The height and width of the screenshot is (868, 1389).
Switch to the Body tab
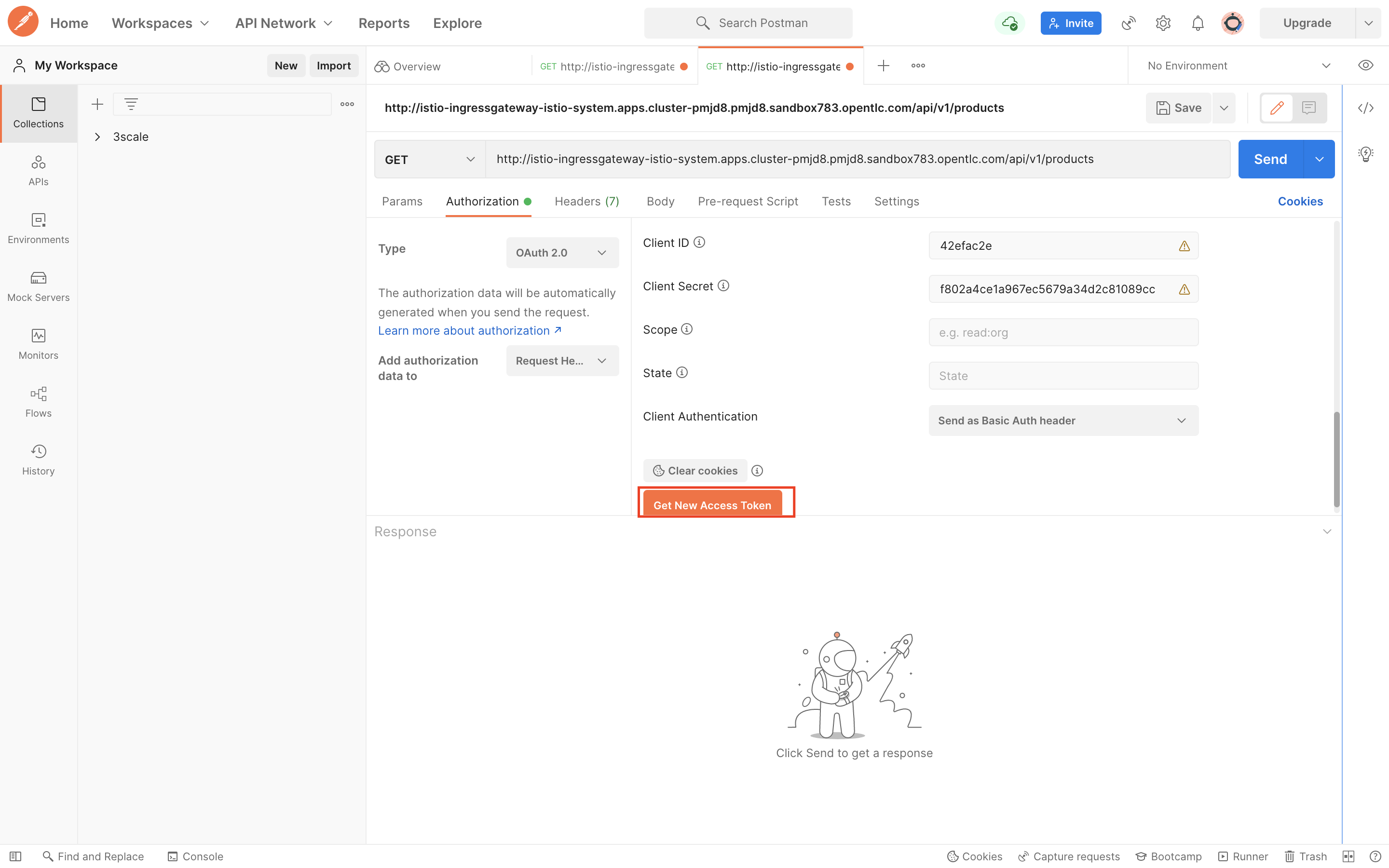[x=660, y=201]
